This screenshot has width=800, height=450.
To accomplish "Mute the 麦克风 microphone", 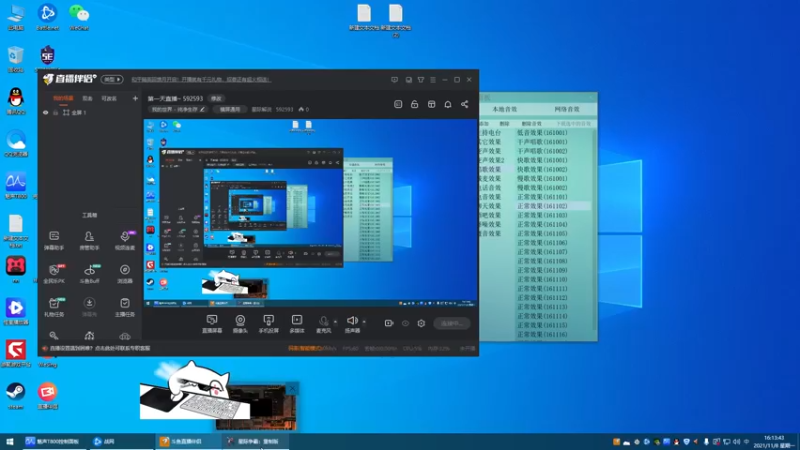I will click(x=323, y=322).
